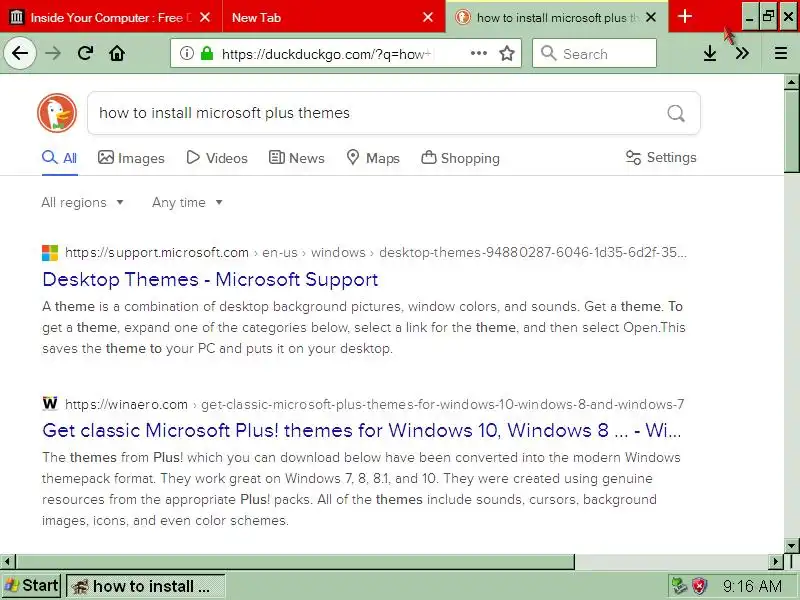Click the red shield tray icon
800x600 pixels.
[x=699, y=586]
